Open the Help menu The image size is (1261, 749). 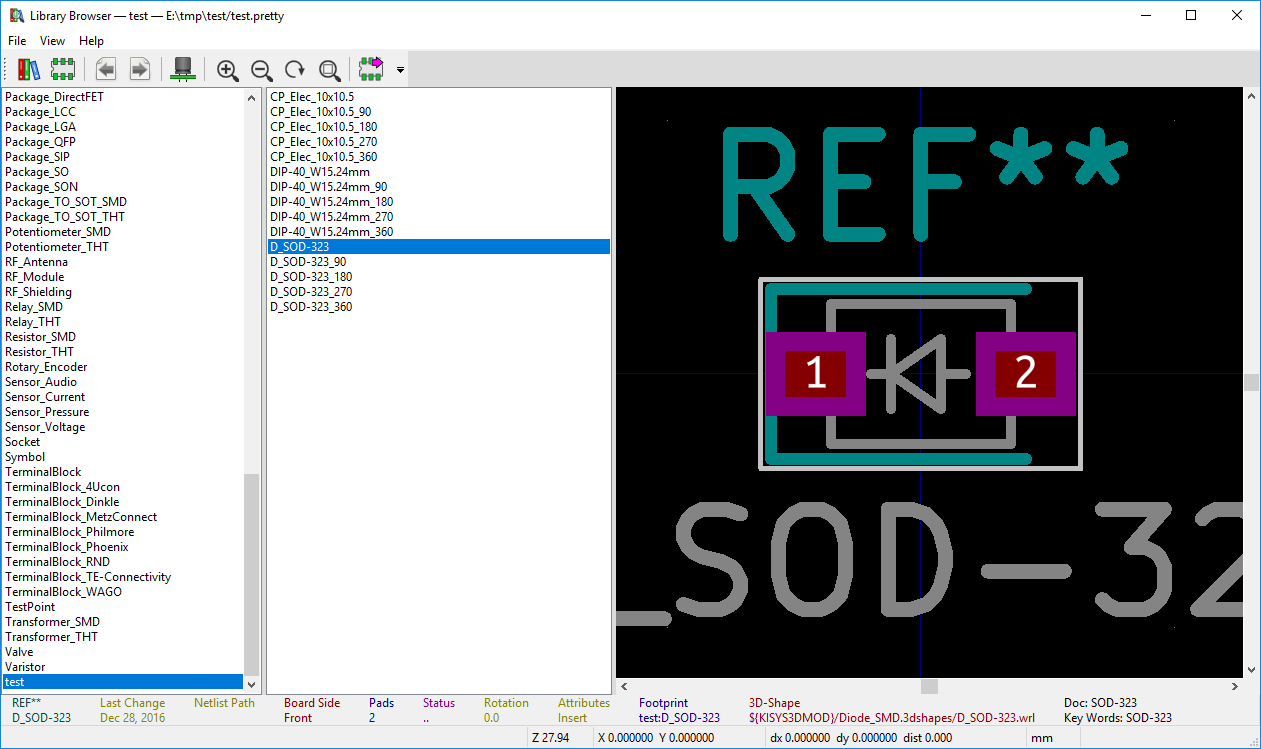point(91,41)
